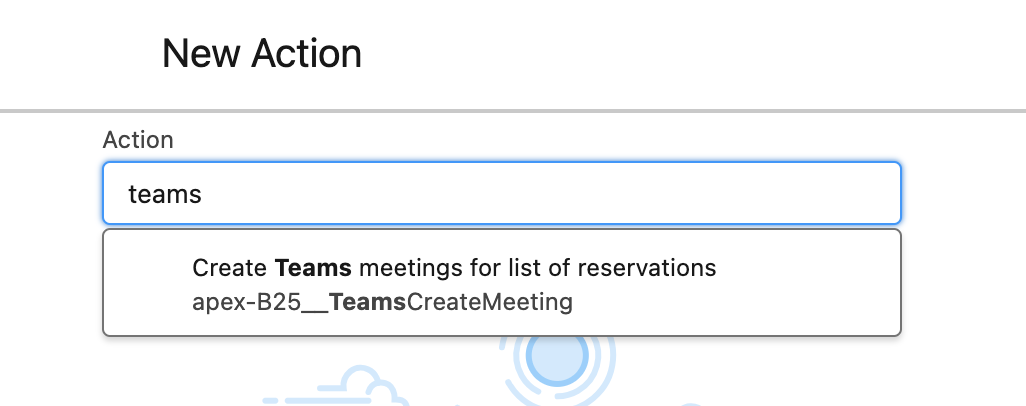Image resolution: width=1026 pixels, height=406 pixels.
Task: Click the bold Teams word in the suggestion title
Action: 313,269
